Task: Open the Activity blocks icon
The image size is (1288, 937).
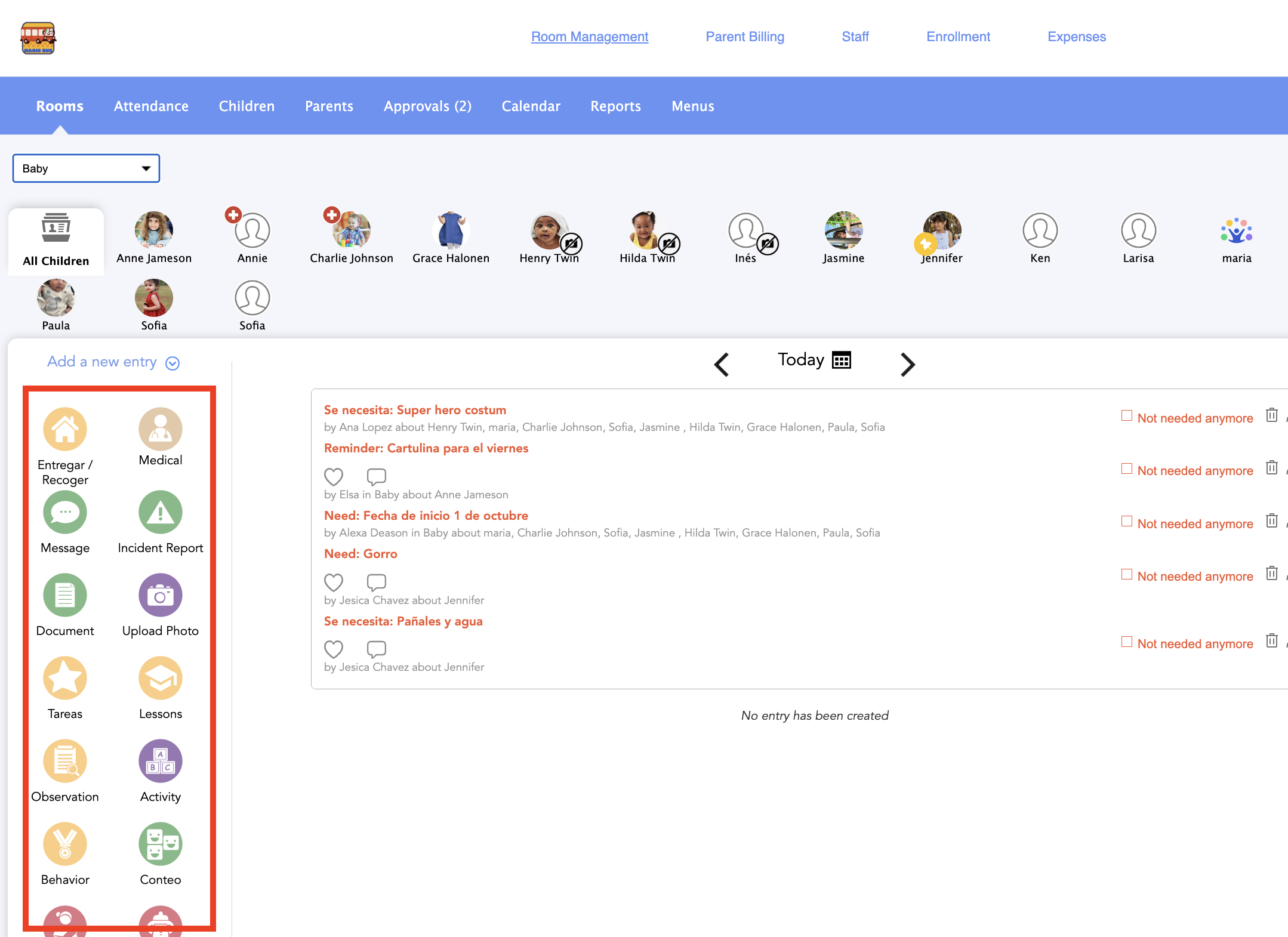Action: (x=160, y=761)
